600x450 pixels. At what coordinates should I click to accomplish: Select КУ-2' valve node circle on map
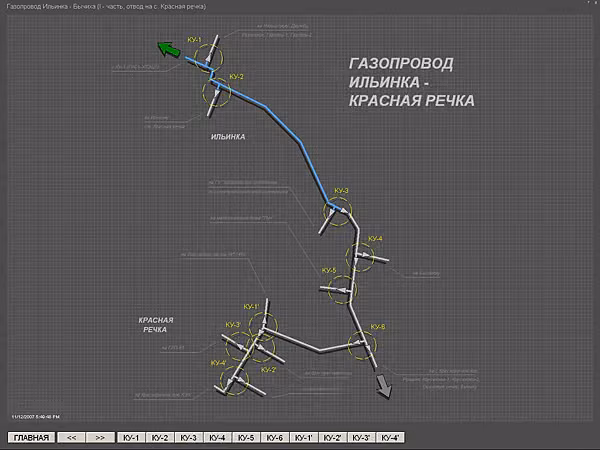(x=261, y=348)
